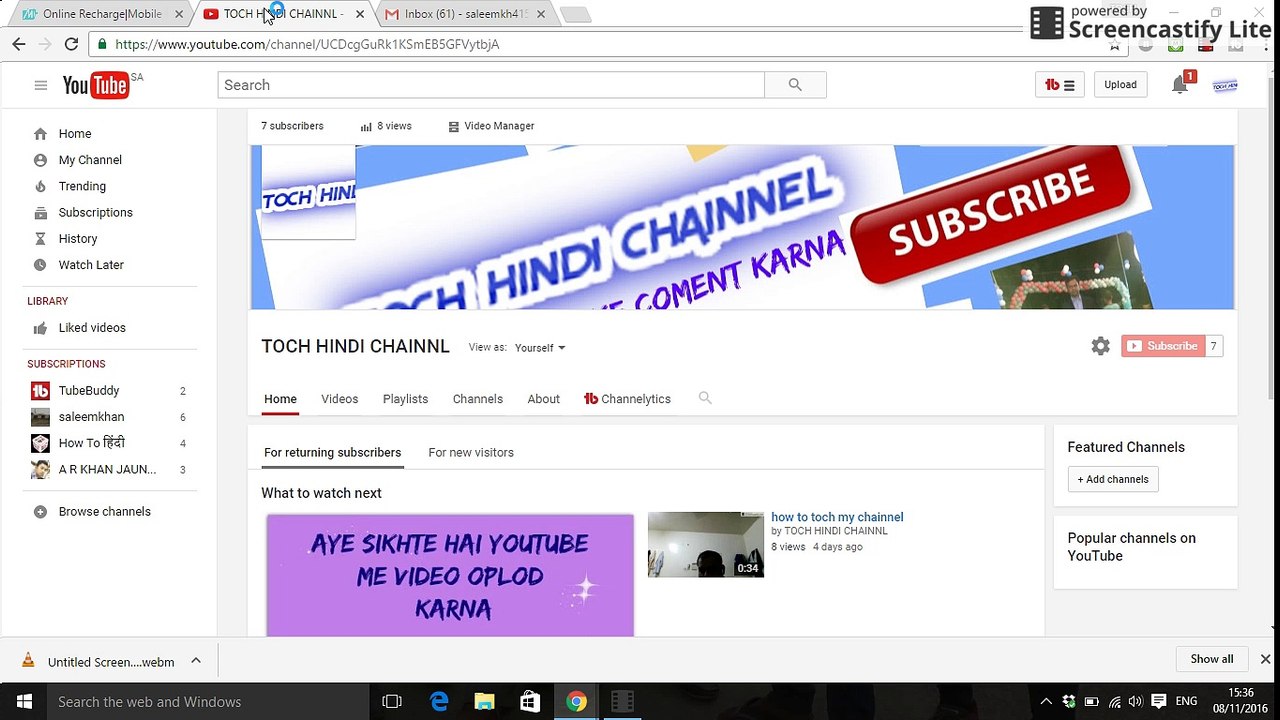Show hidden system tray icons
Screen dimensions: 1280x720
point(1046,702)
